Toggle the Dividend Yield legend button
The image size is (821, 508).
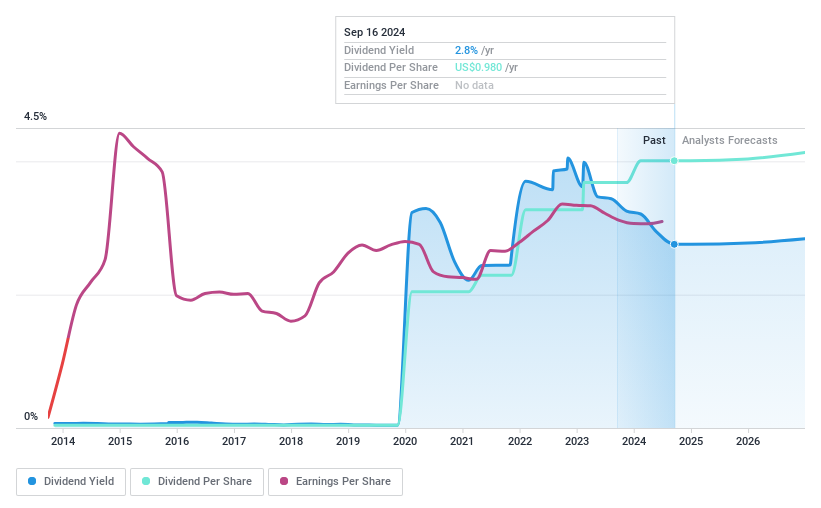pos(70,481)
